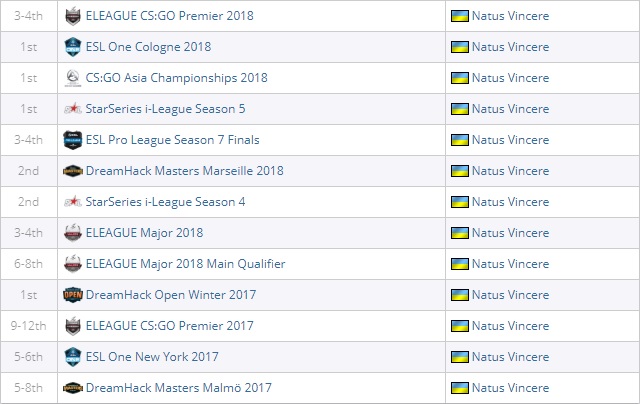
Task: Select Natus Vincere in the DreamHack Open Winter 2017 row
Action: 510,295
